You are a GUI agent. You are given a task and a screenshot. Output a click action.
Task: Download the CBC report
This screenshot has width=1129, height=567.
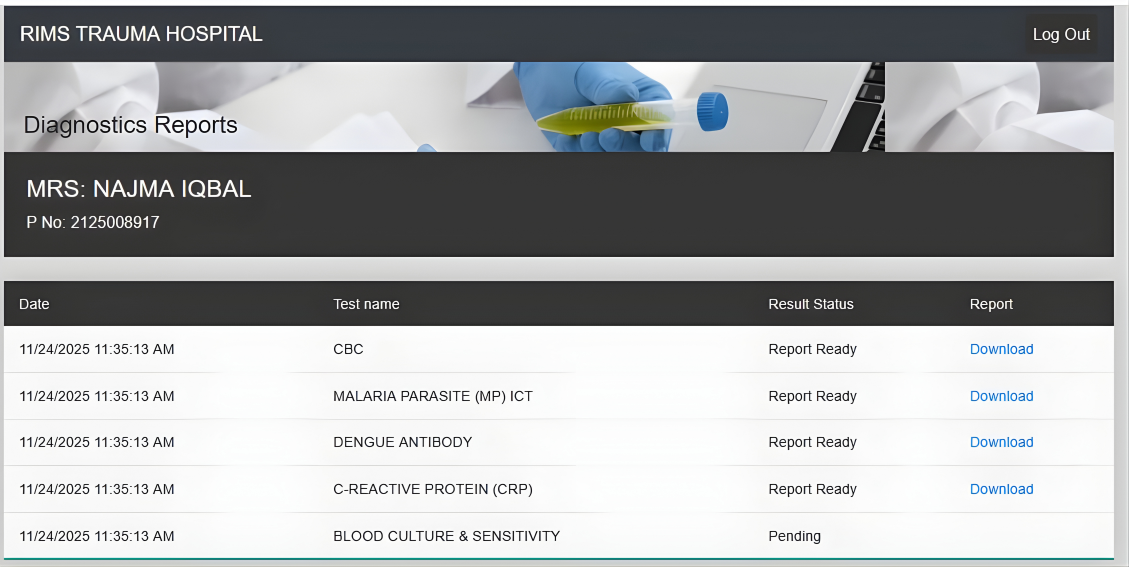click(1001, 349)
